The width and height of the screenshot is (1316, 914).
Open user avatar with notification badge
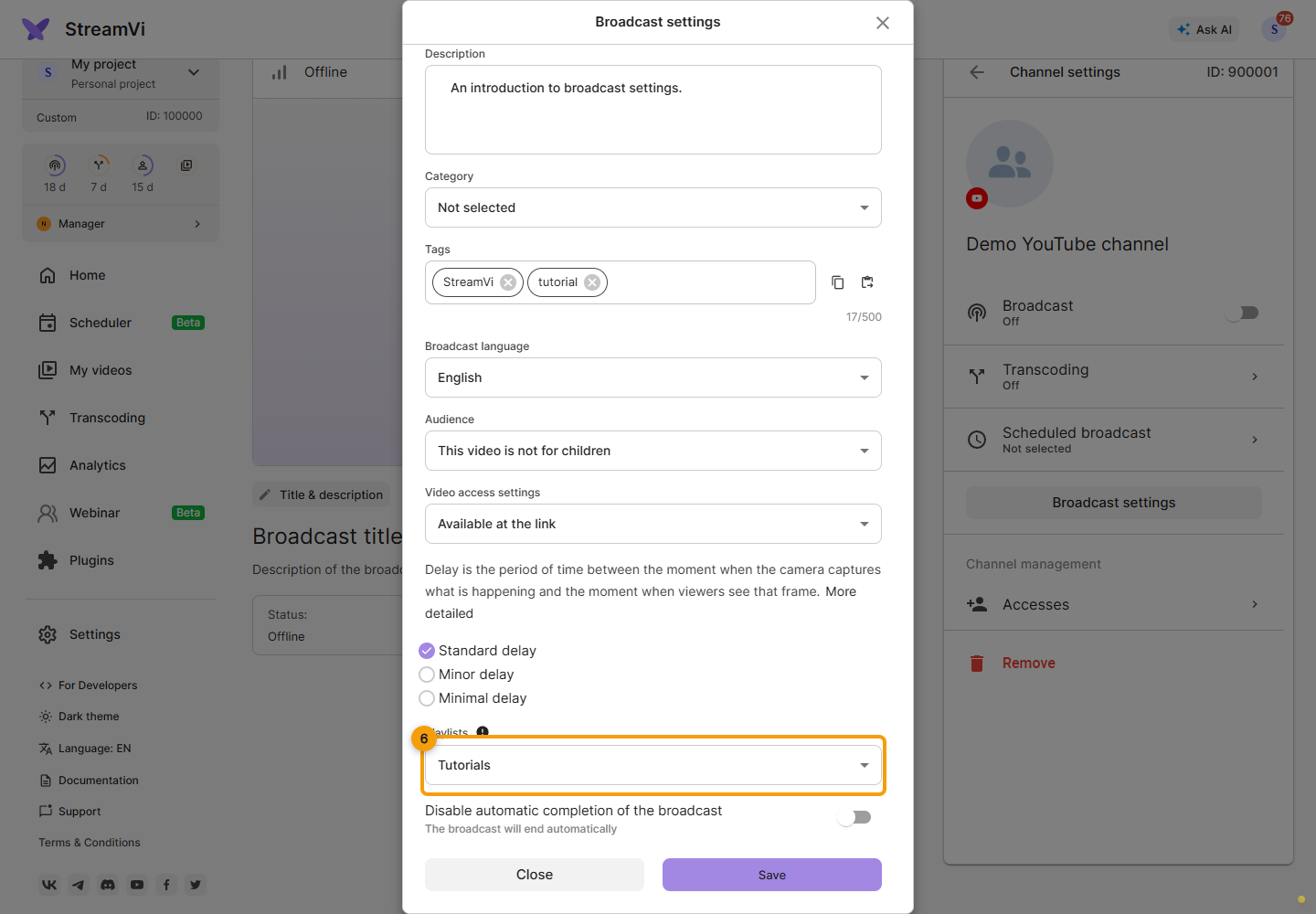pyautogui.click(x=1274, y=29)
